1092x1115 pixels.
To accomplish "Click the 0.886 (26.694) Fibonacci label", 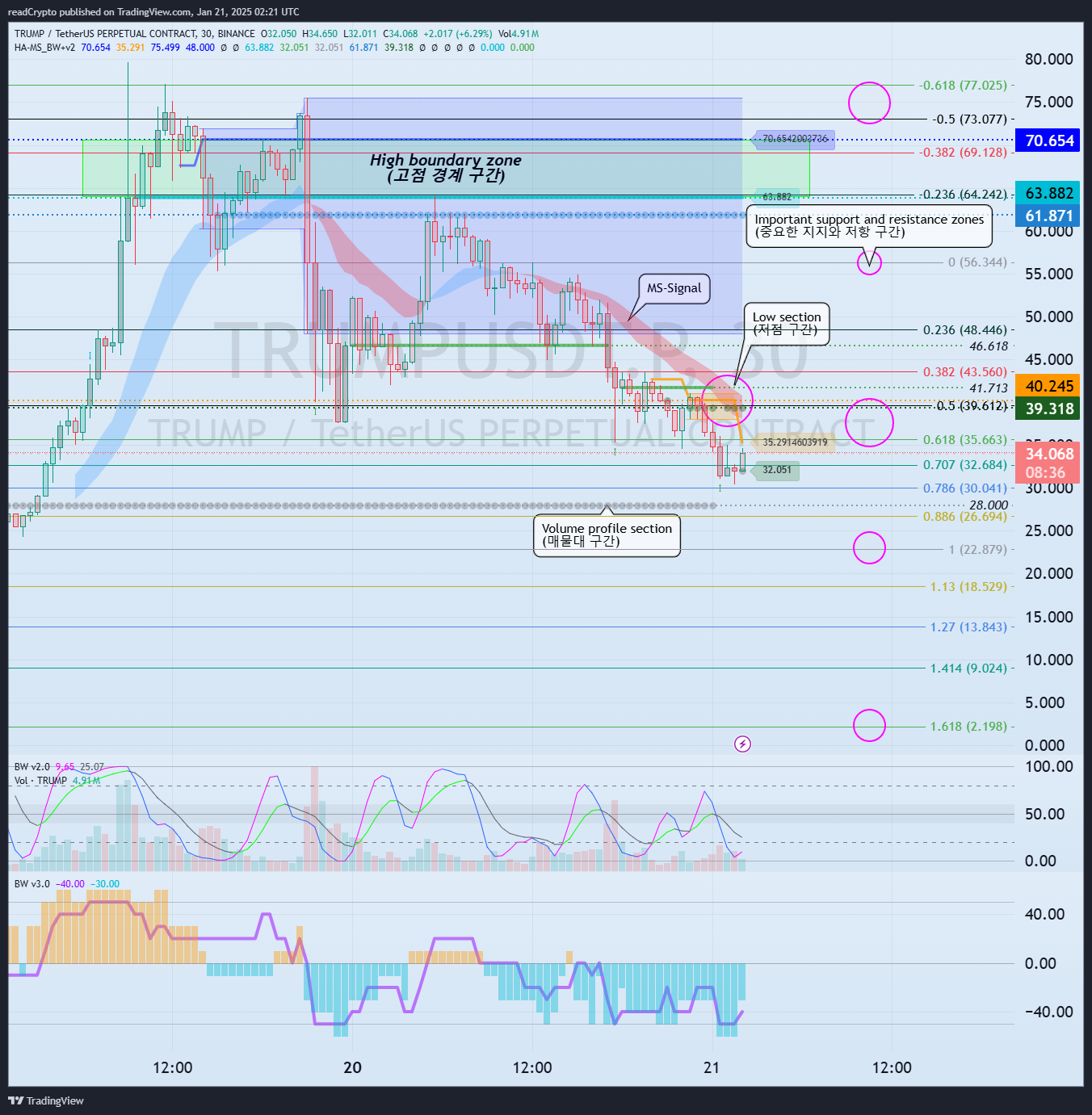I will click(965, 516).
